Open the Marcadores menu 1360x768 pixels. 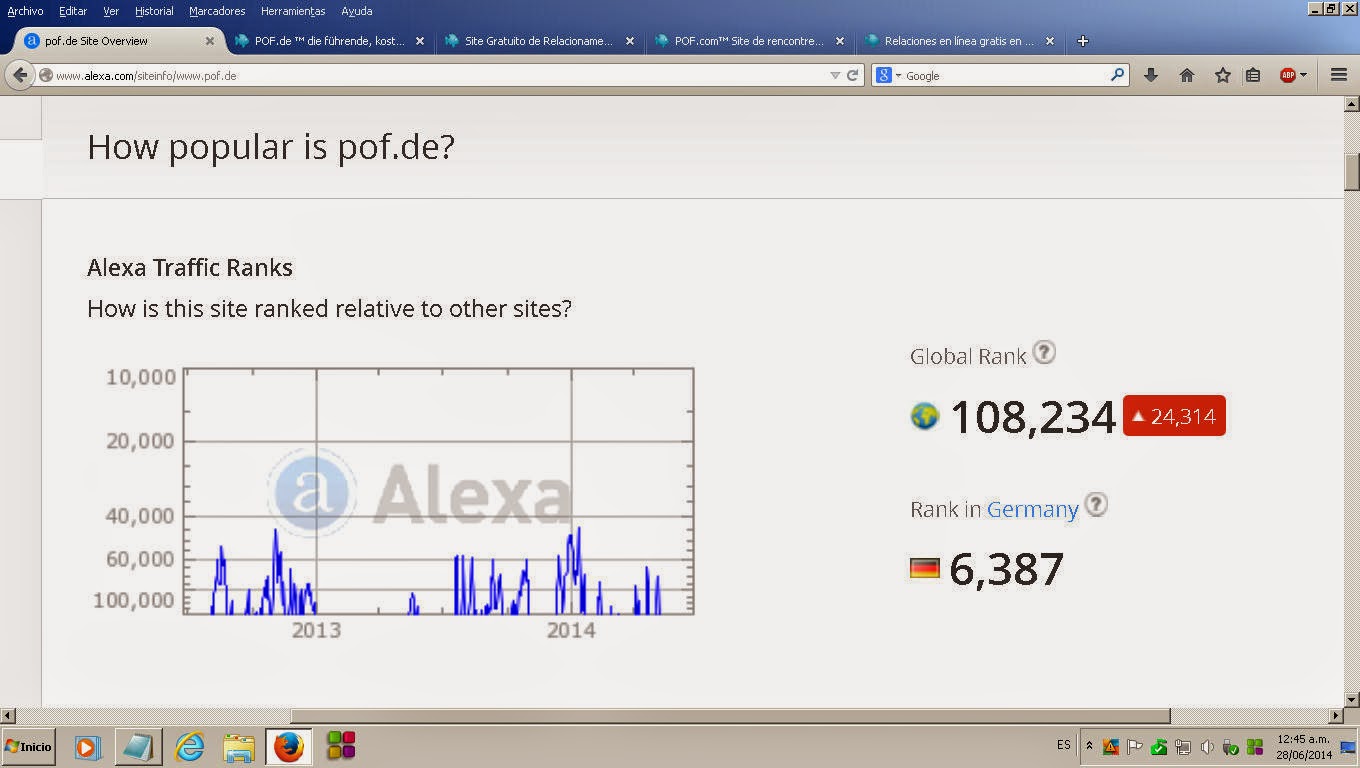[x=217, y=11]
